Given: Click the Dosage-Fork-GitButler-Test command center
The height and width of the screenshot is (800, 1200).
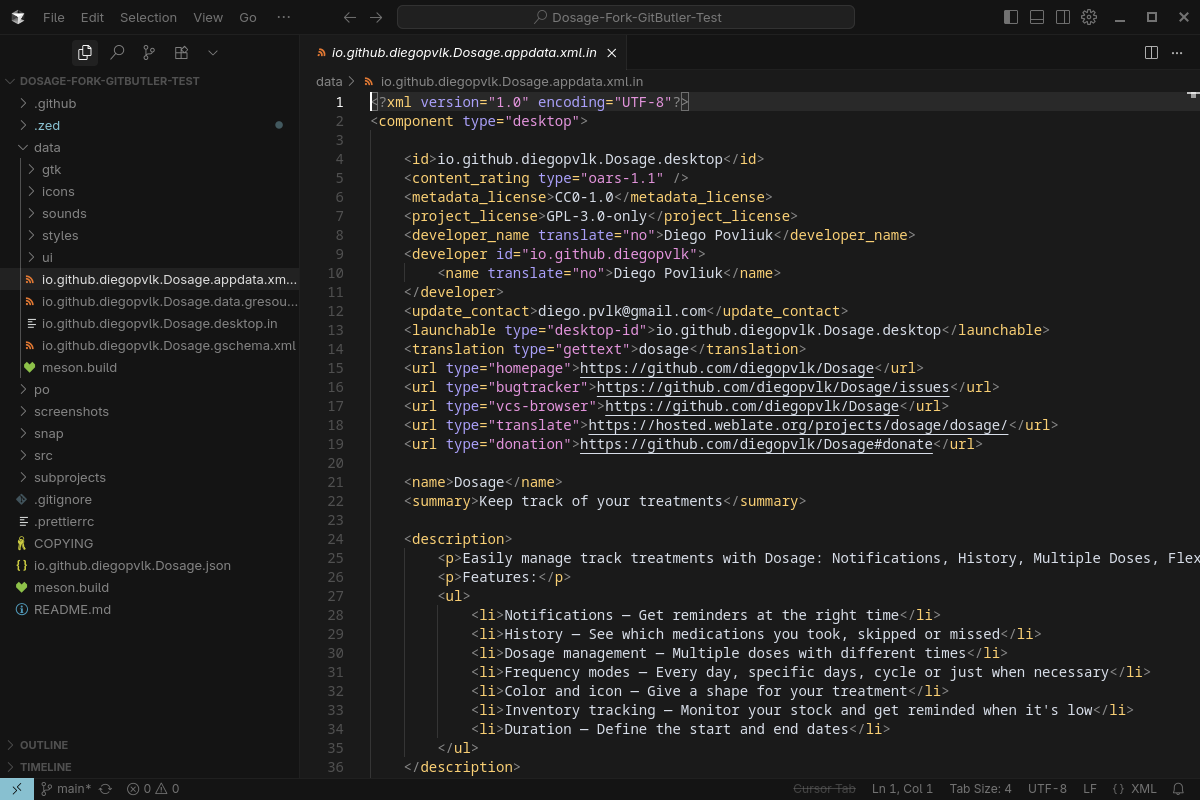Looking at the screenshot, I should click(x=626, y=17).
